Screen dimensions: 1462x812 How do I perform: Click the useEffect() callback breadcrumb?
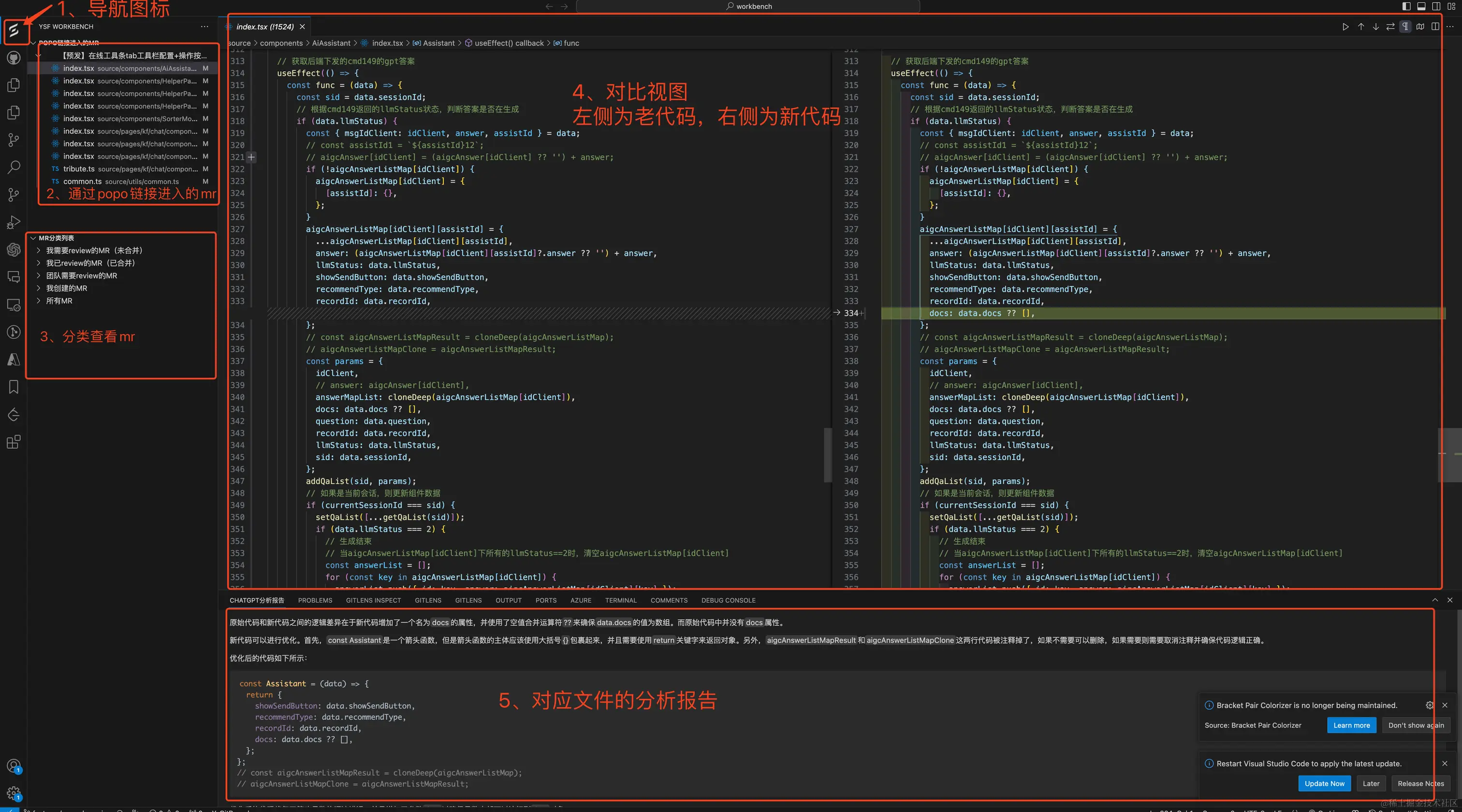point(509,43)
